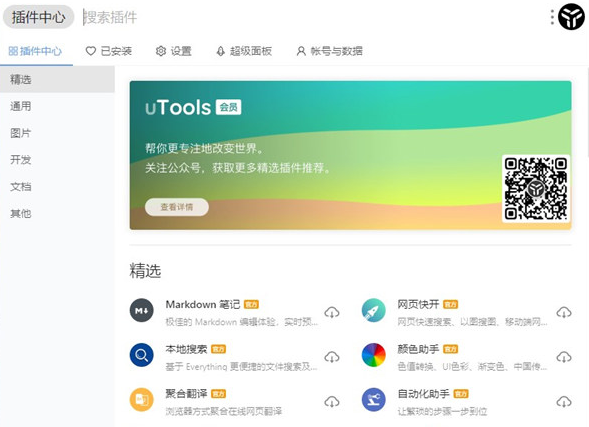Open the 聚合翻译 plugin title
Viewport: 589px width, 427px height.
186,394
